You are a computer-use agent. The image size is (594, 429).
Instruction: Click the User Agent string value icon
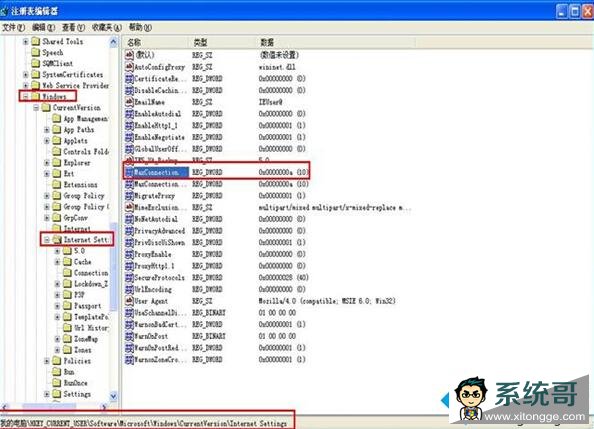pyautogui.click(x=129, y=301)
